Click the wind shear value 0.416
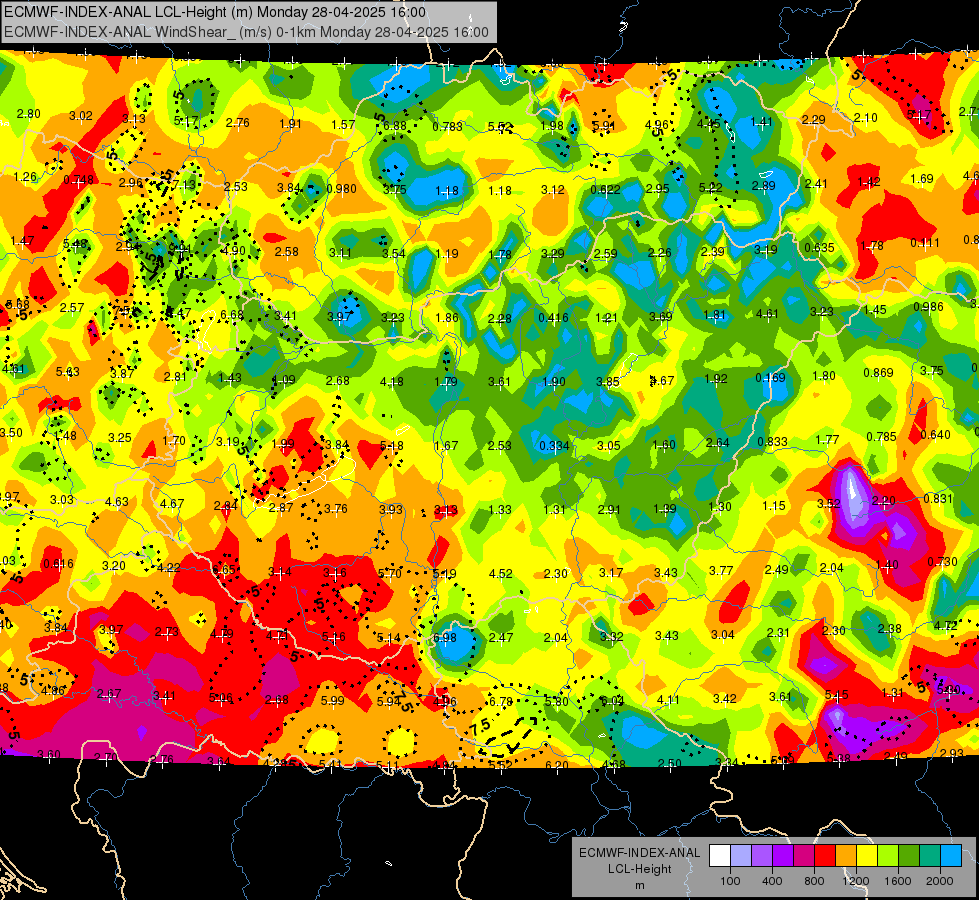The width and height of the screenshot is (979, 900). click(553, 317)
